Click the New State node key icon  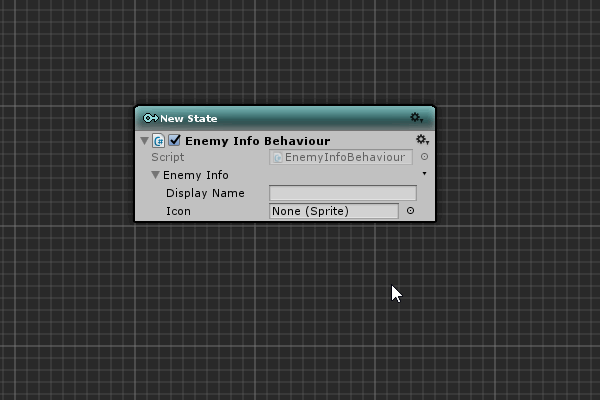(150, 118)
